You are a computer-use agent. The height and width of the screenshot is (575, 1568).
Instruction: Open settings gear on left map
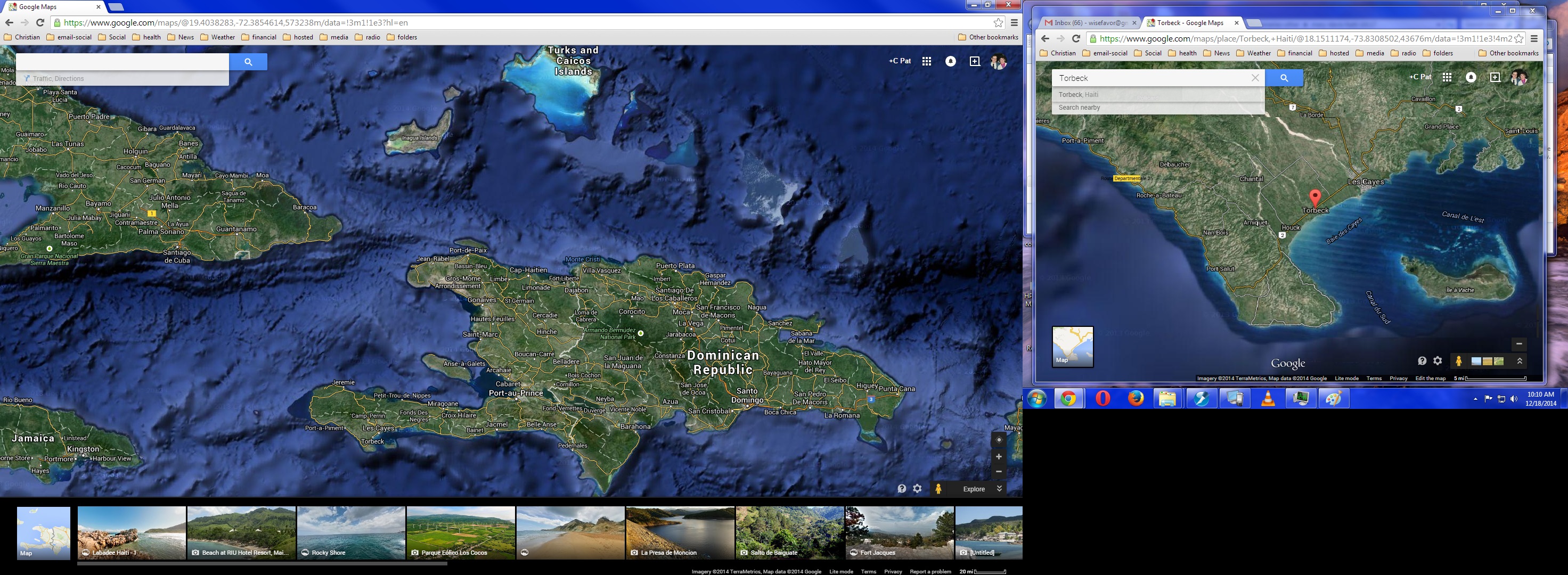click(917, 489)
